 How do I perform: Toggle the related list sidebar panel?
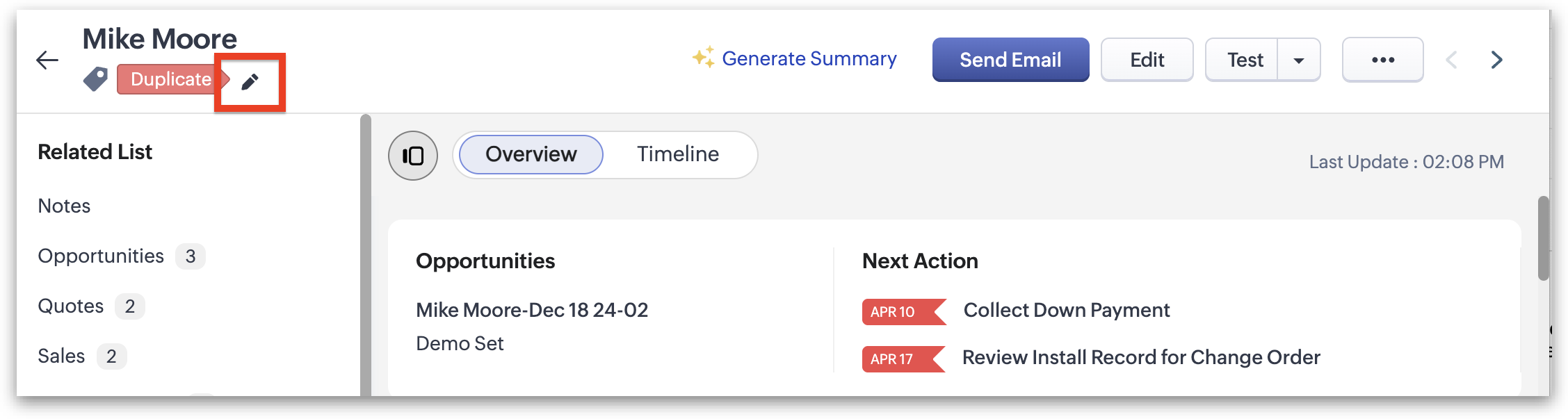click(x=413, y=156)
